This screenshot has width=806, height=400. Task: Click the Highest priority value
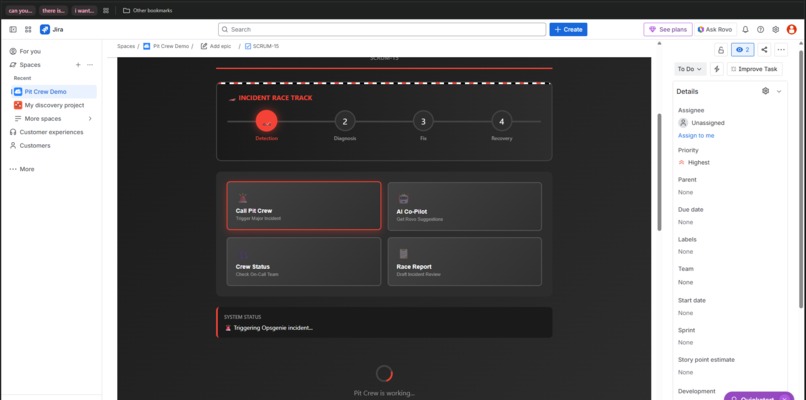(694, 162)
